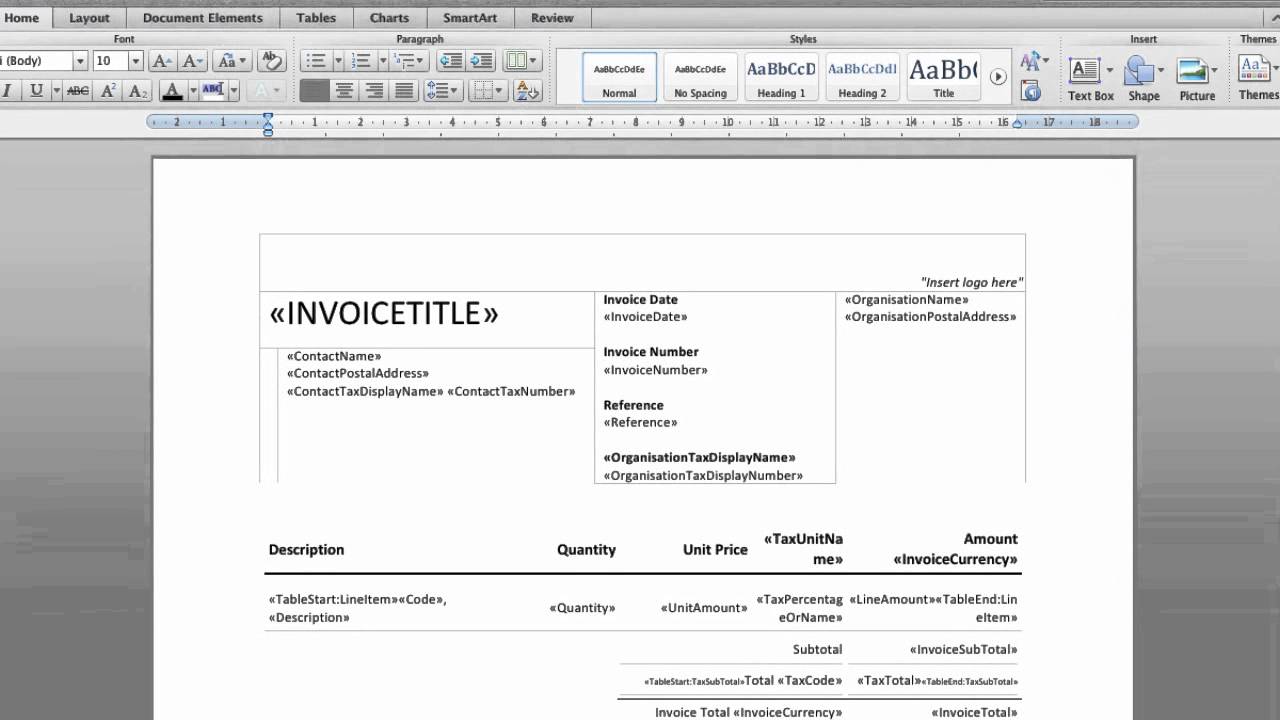Apply the Heading 2 style

(862, 77)
